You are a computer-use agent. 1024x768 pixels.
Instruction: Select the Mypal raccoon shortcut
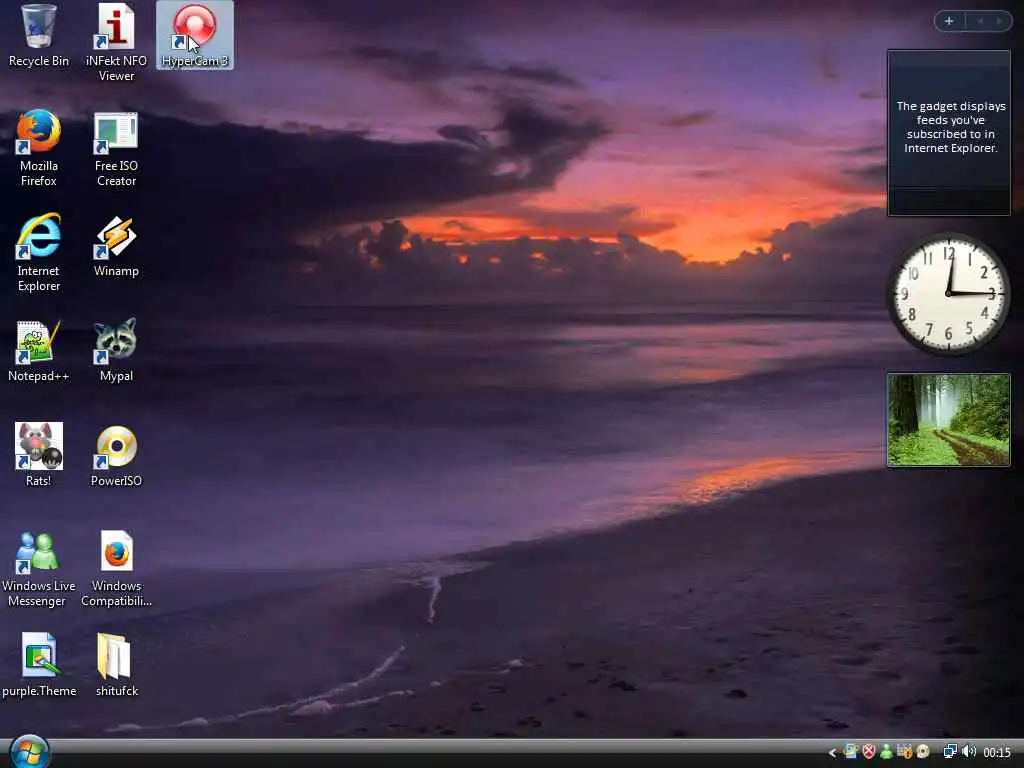tap(116, 351)
